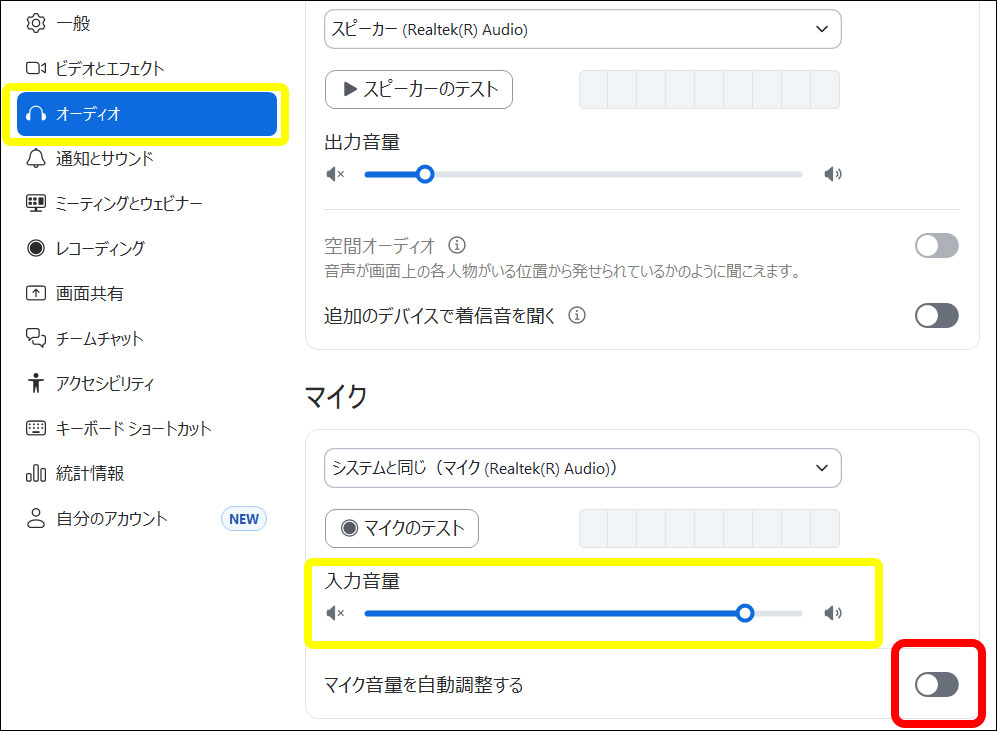
Task: Toggle the 空間オーディオ switch
Action: tap(936, 245)
